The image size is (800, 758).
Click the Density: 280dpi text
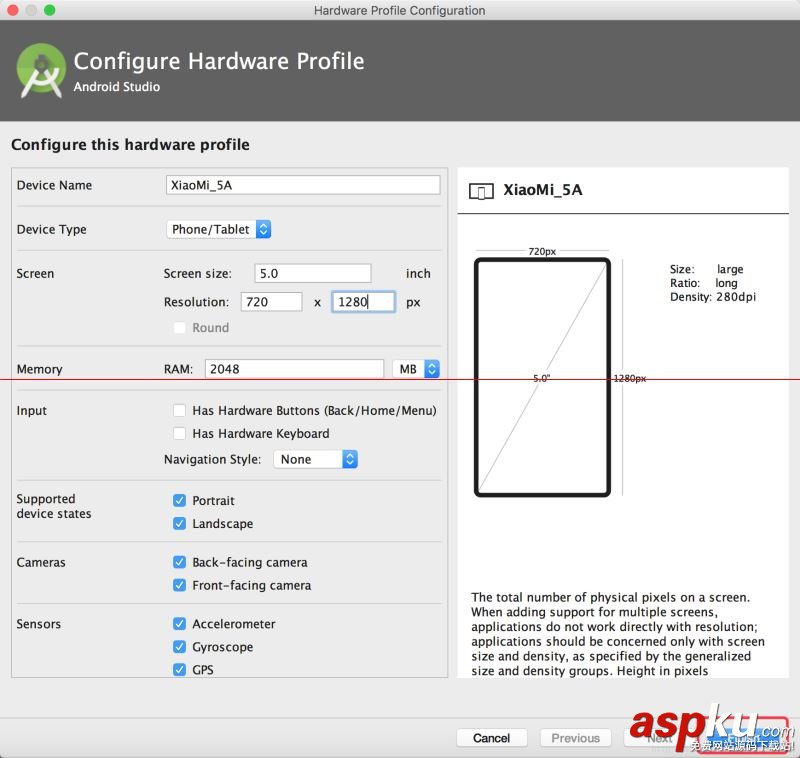coord(713,297)
